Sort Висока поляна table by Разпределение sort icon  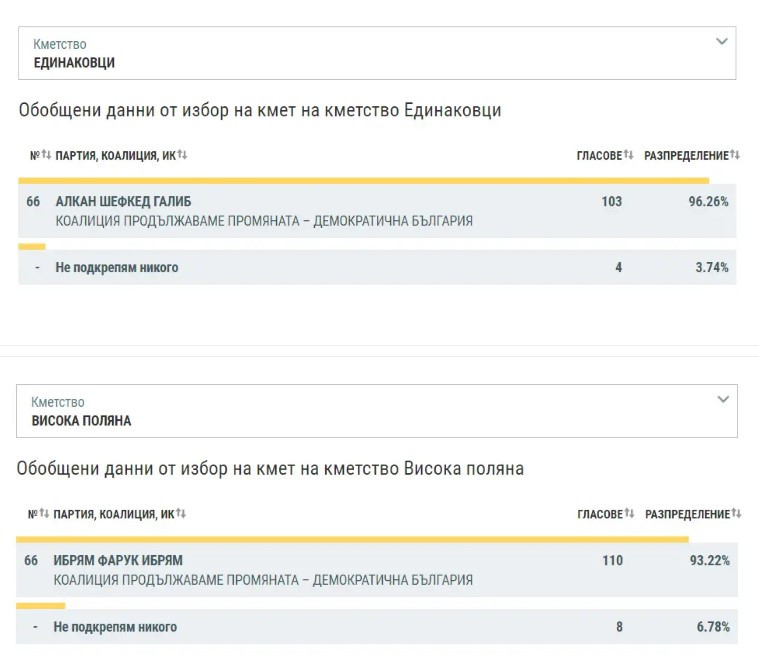tap(736, 514)
